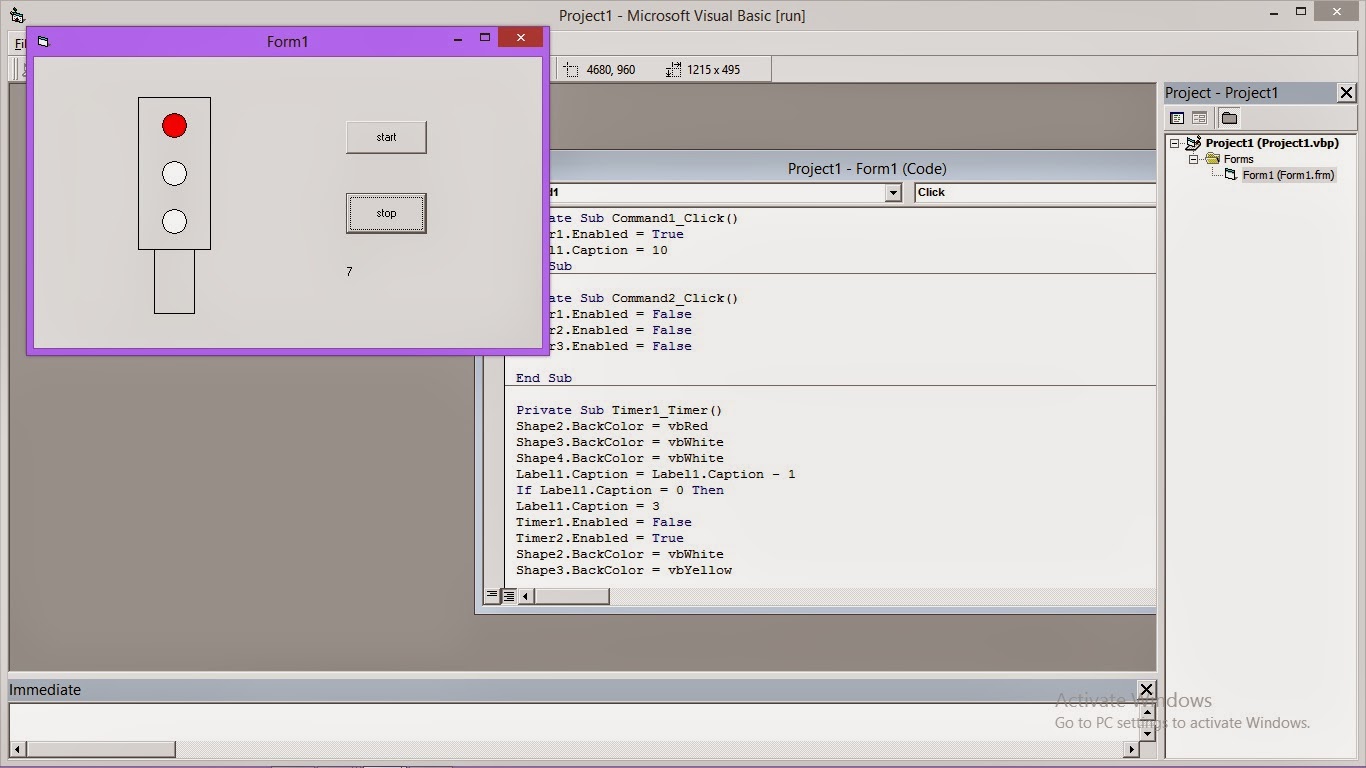The width and height of the screenshot is (1366, 768).
Task: Click code window horizontal scrollbar left arrow
Action: point(525,596)
